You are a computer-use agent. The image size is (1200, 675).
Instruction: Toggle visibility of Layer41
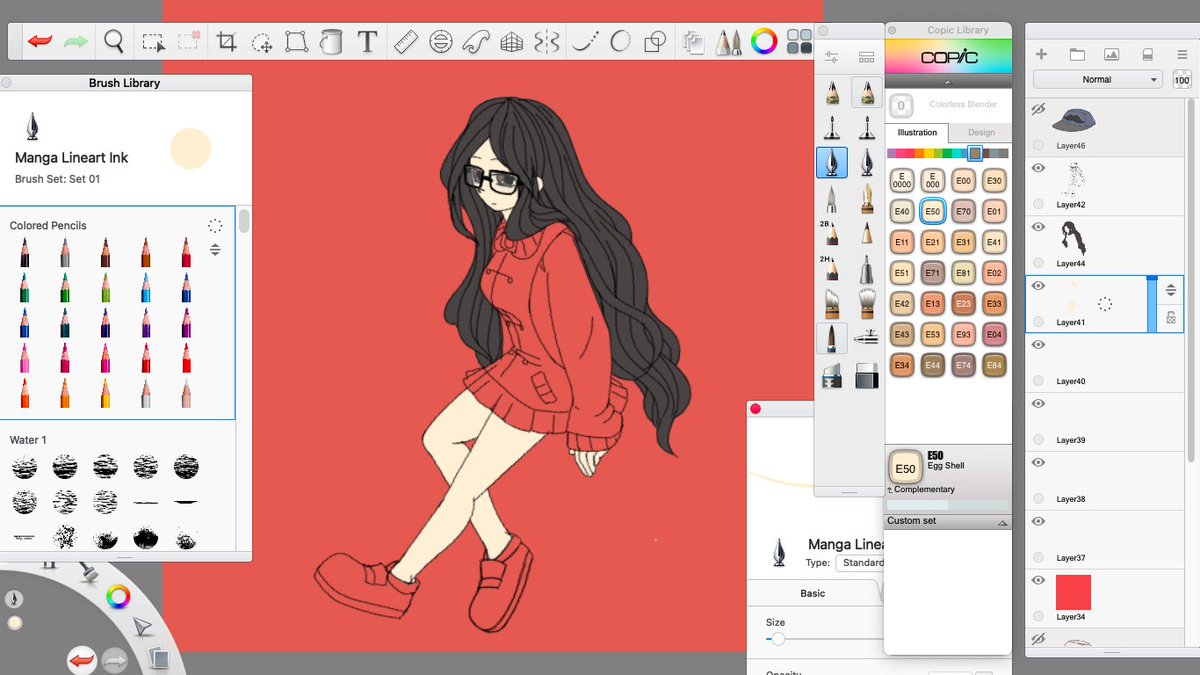pyautogui.click(x=1038, y=286)
